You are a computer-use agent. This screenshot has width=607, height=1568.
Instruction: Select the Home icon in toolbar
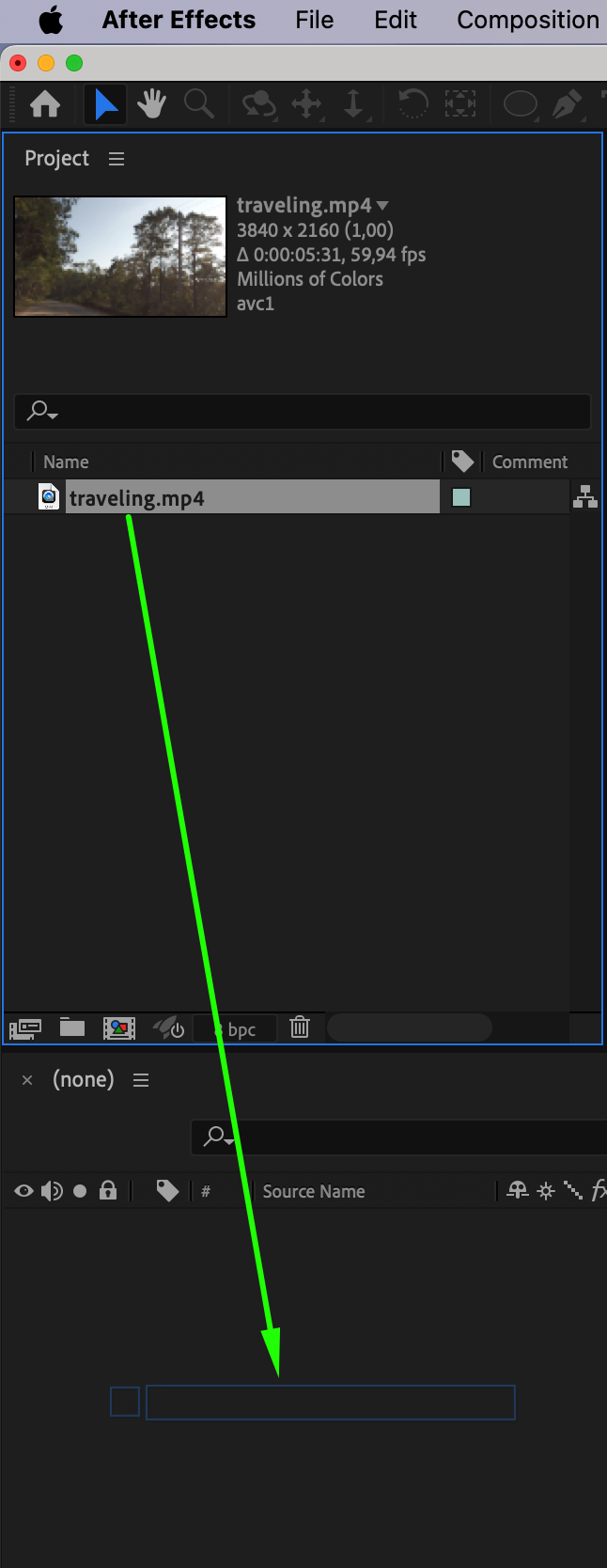pos(45,103)
